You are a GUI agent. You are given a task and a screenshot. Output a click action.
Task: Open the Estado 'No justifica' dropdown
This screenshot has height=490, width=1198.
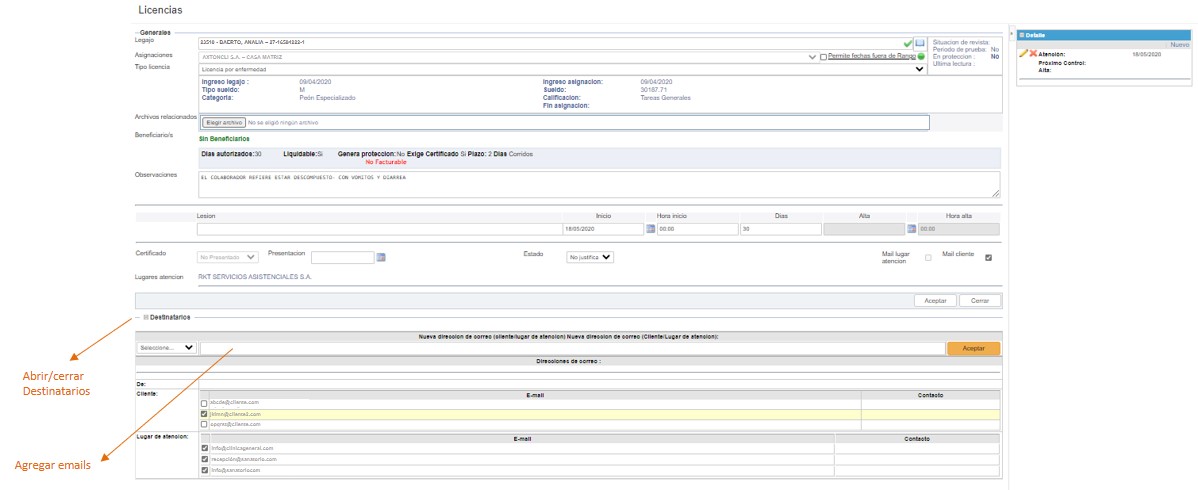click(x=590, y=257)
